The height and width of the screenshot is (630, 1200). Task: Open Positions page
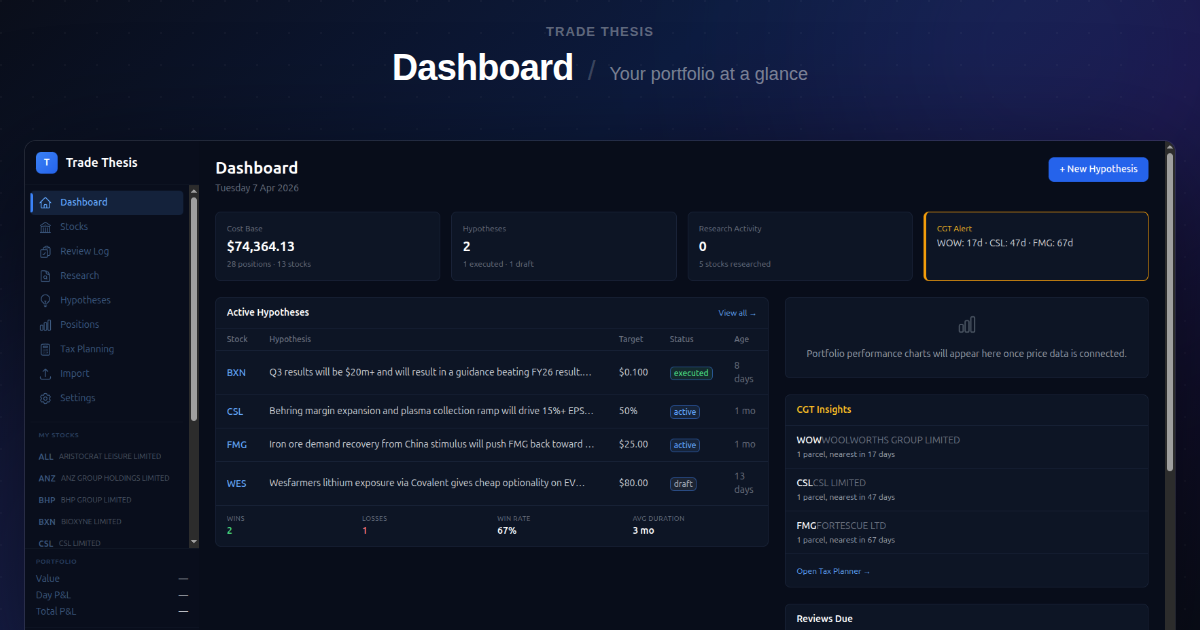point(107,325)
